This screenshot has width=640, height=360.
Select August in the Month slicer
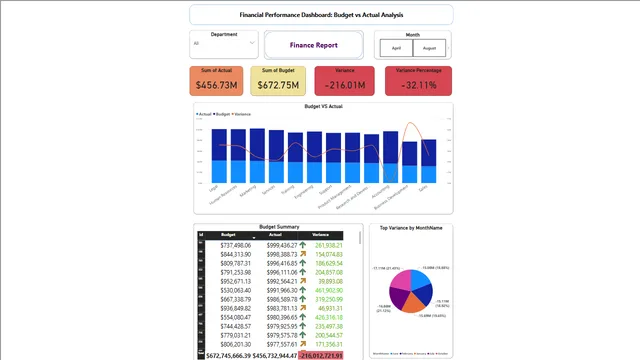pos(429,48)
